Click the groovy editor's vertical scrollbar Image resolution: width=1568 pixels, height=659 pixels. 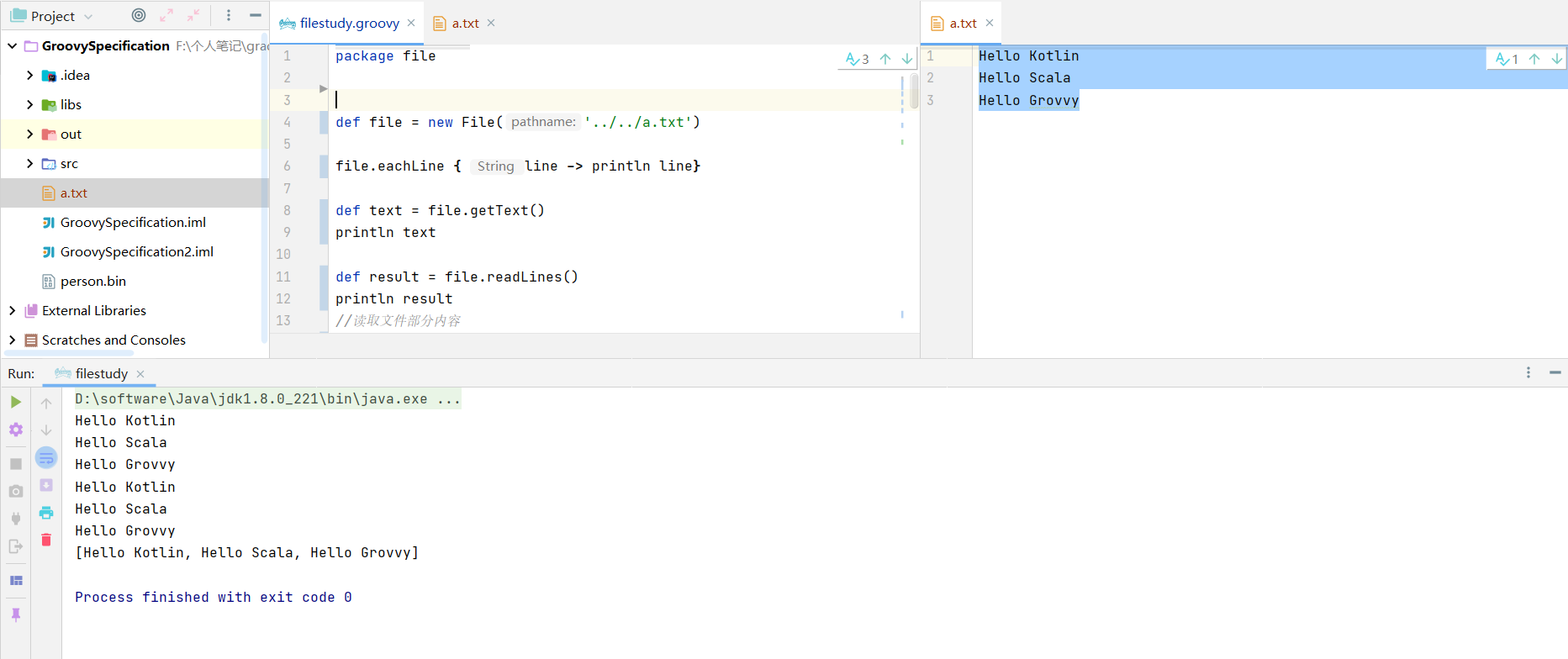(x=914, y=91)
